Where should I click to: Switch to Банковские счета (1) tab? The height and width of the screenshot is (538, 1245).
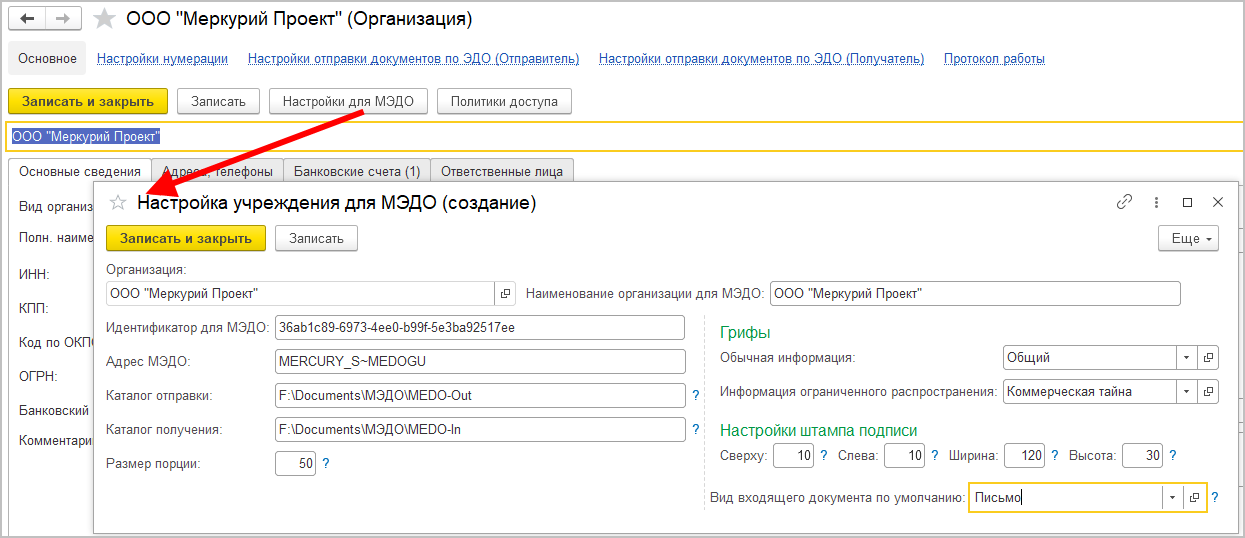click(356, 171)
